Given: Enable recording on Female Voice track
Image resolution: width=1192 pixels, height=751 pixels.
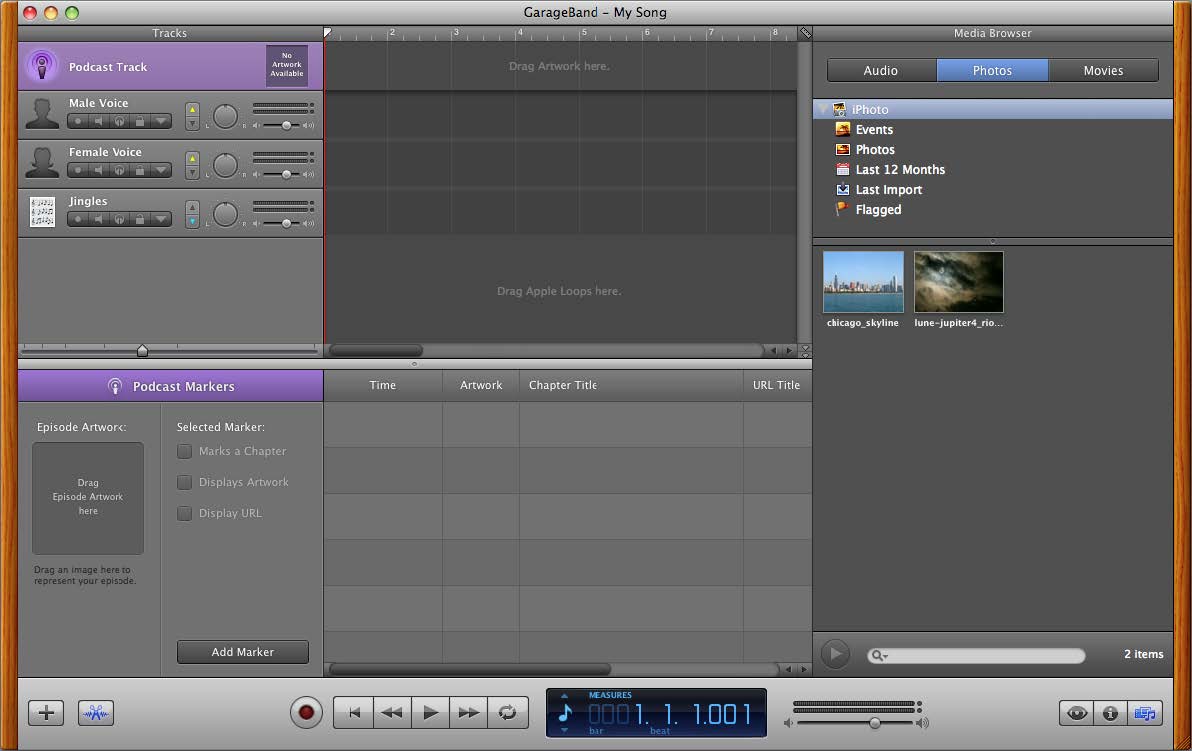Looking at the screenshot, I should [x=78, y=170].
